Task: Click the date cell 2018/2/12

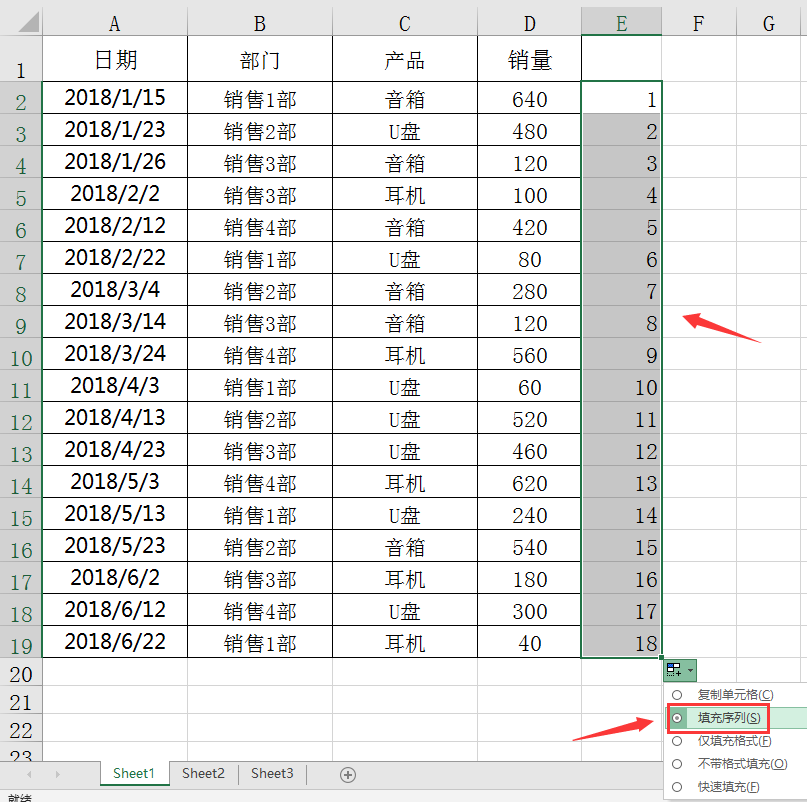Action: (115, 225)
